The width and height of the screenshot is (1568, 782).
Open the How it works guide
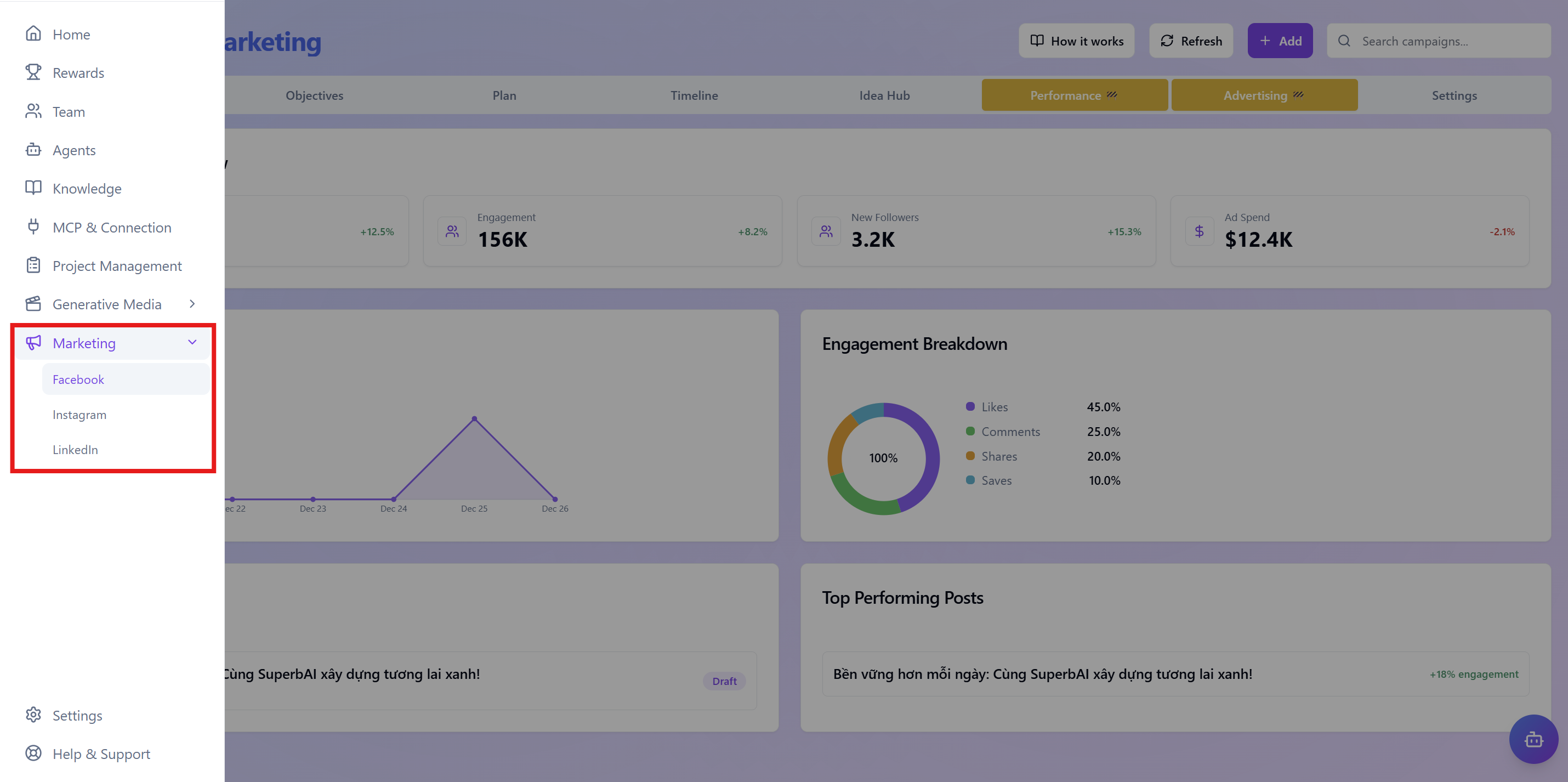pyautogui.click(x=1076, y=40)
